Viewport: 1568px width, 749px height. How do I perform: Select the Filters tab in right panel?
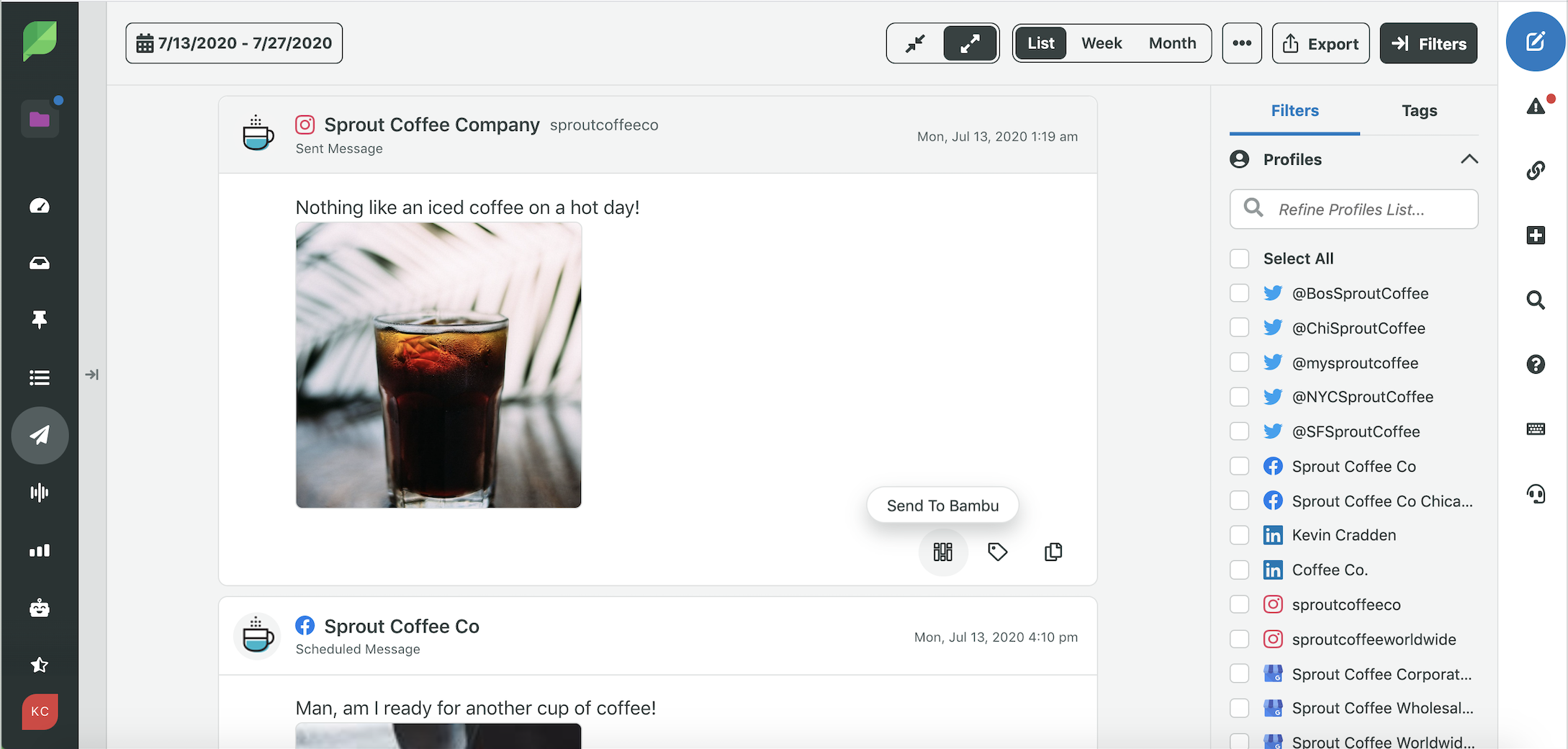(1294, 111)
